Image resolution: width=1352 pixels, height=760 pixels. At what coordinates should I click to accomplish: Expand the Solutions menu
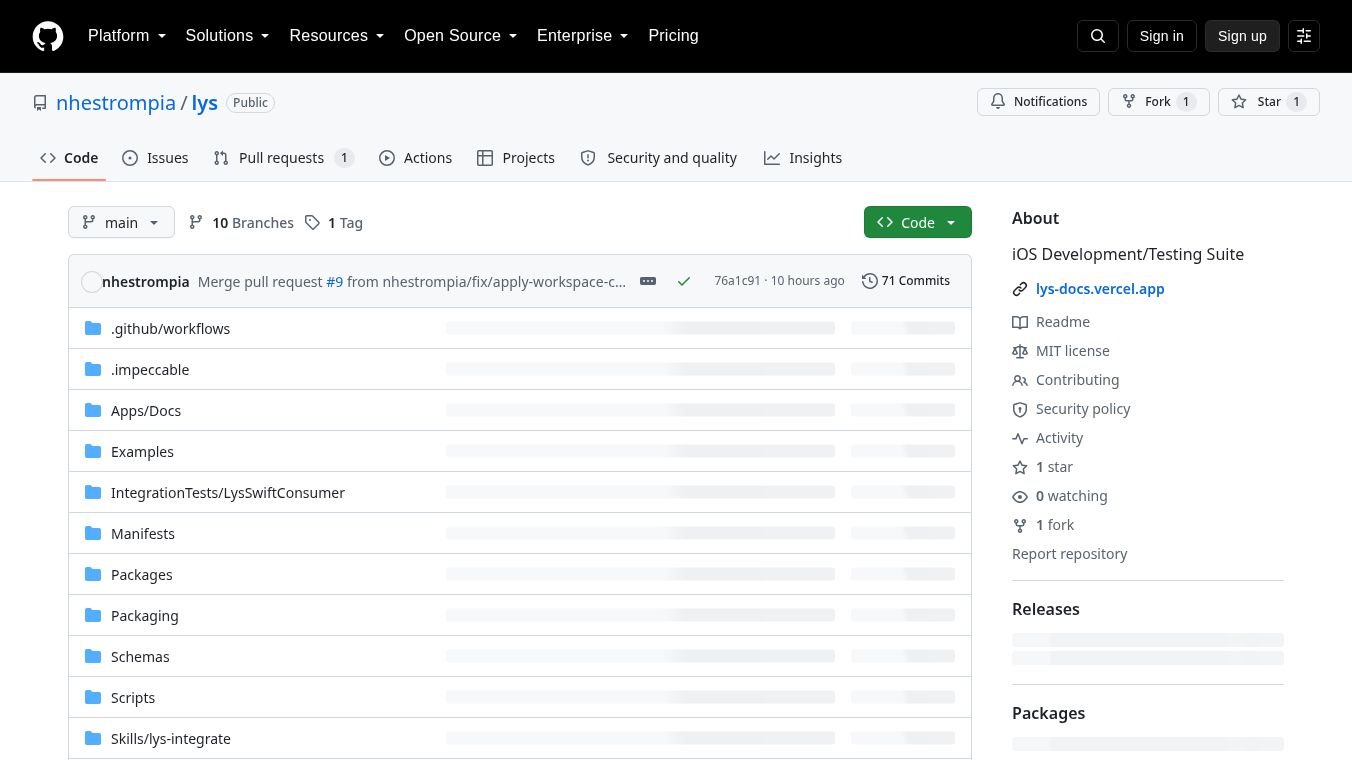pos(228,36)
